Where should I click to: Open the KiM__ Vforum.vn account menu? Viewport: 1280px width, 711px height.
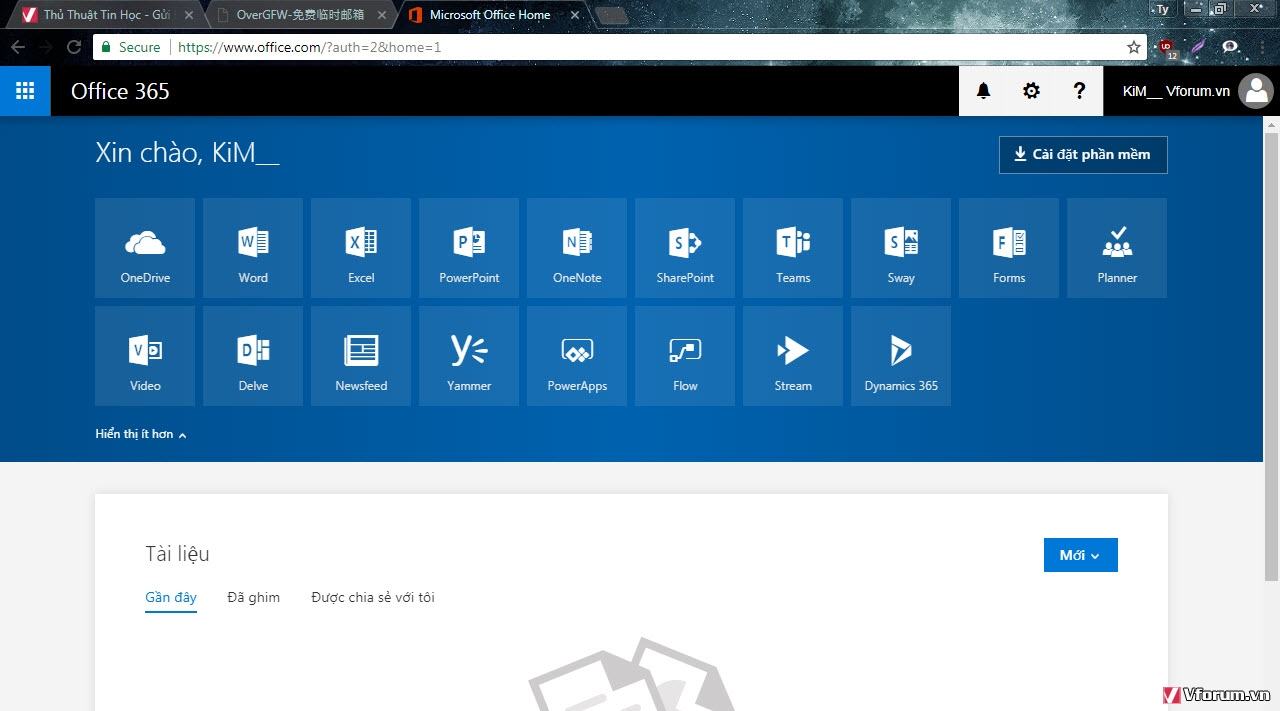pos(1190,91)
